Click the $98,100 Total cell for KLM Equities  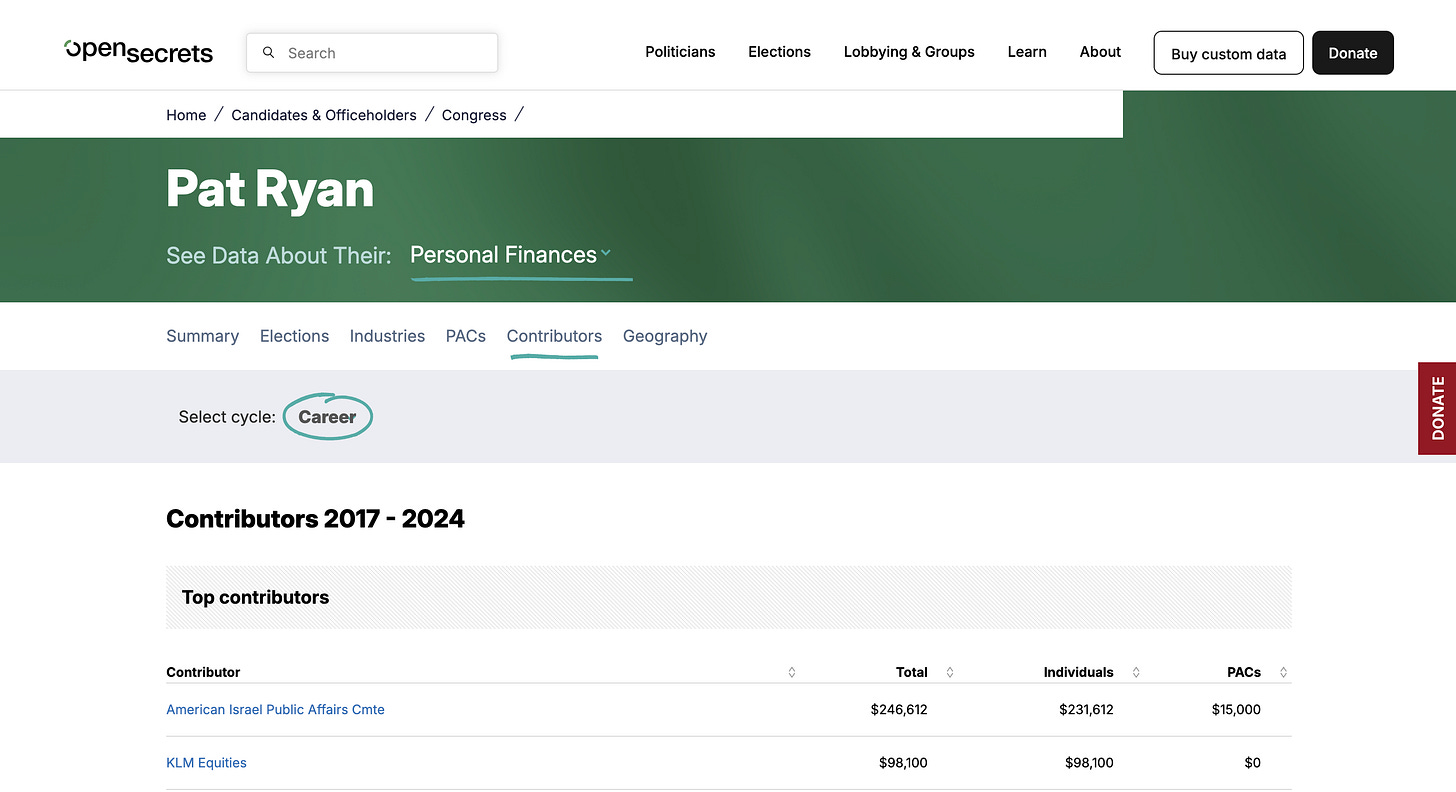point(903,763)
